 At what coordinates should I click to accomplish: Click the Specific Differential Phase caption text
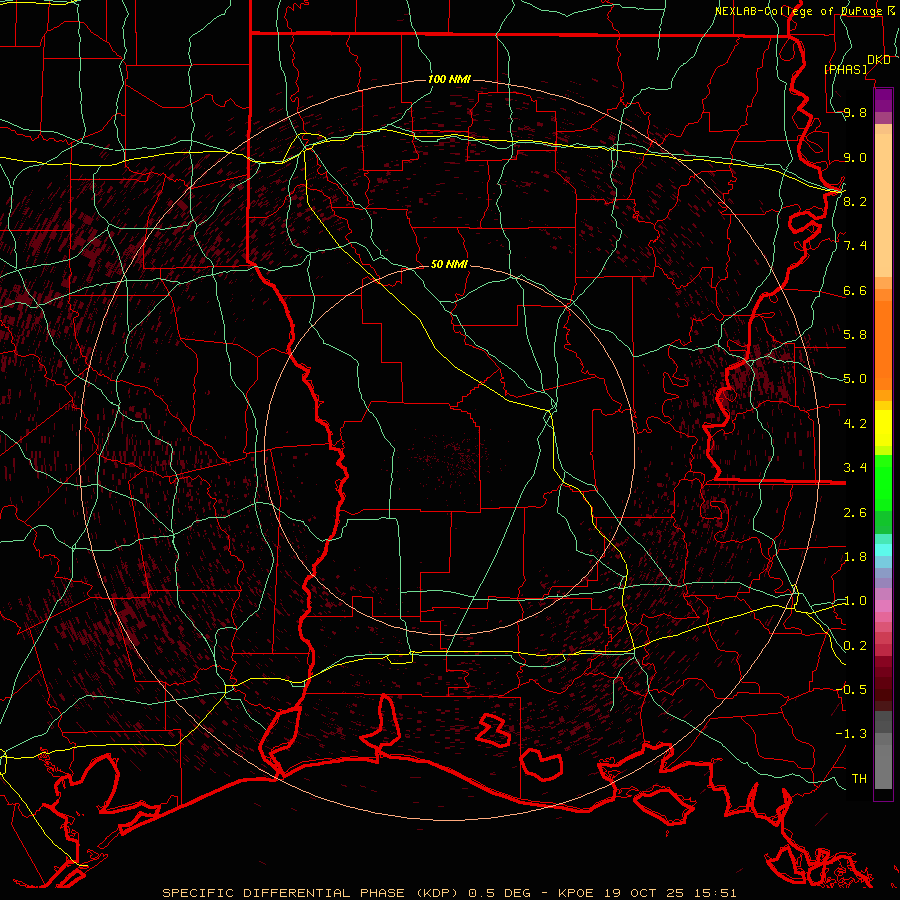click(x=311, y=893)
